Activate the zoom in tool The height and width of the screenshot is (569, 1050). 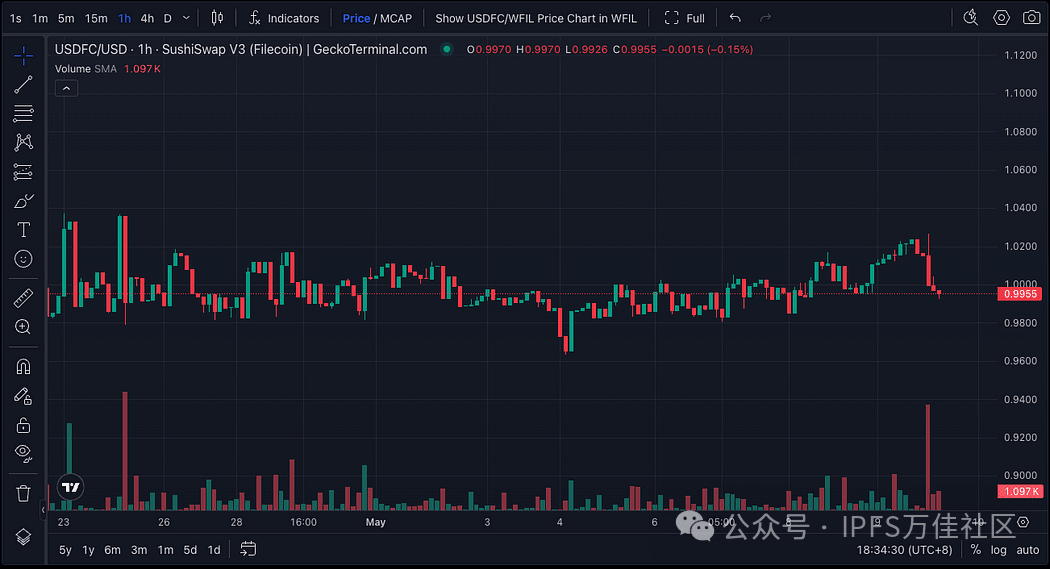click(23, 327)
